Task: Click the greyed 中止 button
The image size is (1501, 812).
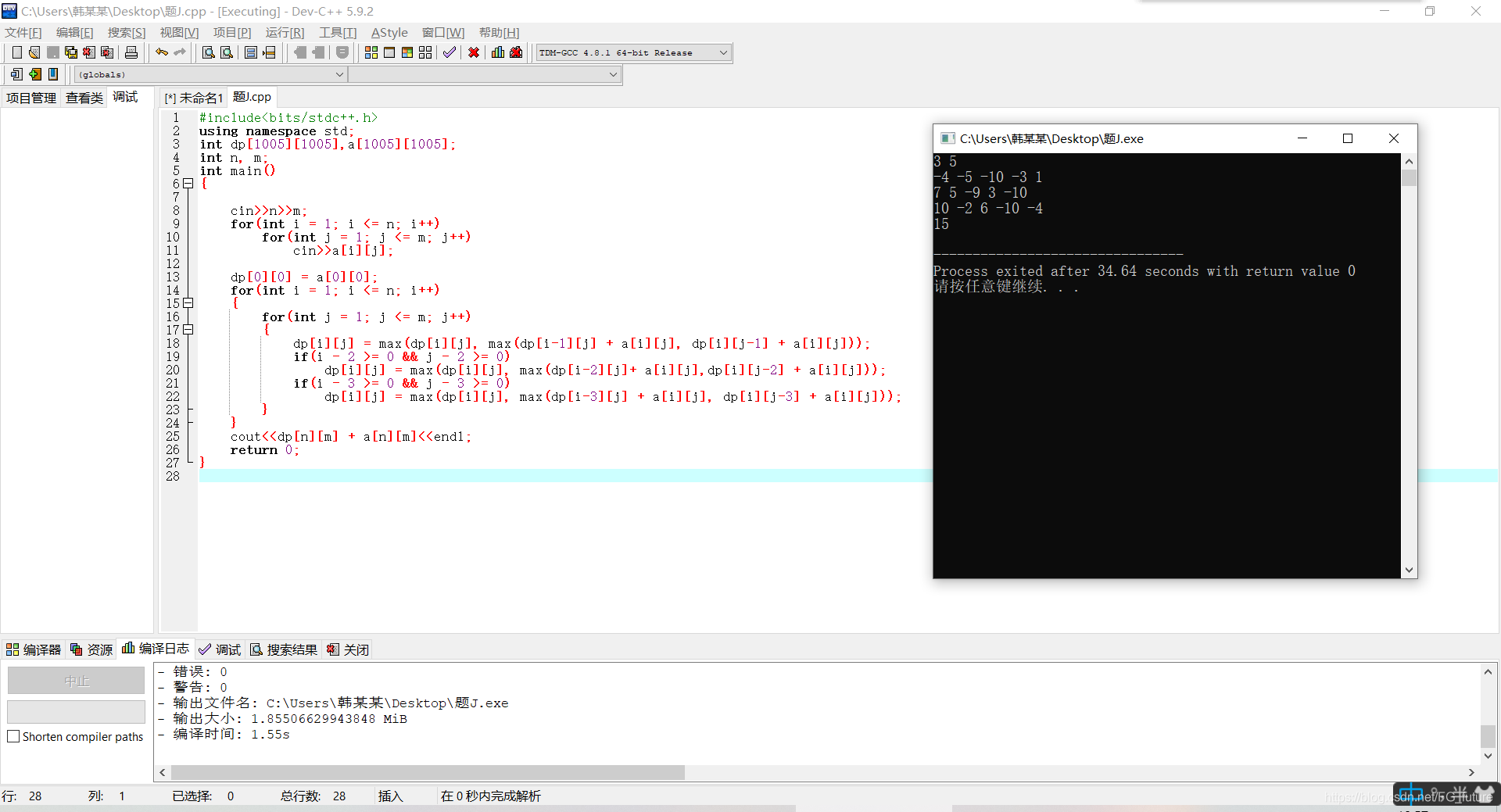Action: [x=76, y=681]
